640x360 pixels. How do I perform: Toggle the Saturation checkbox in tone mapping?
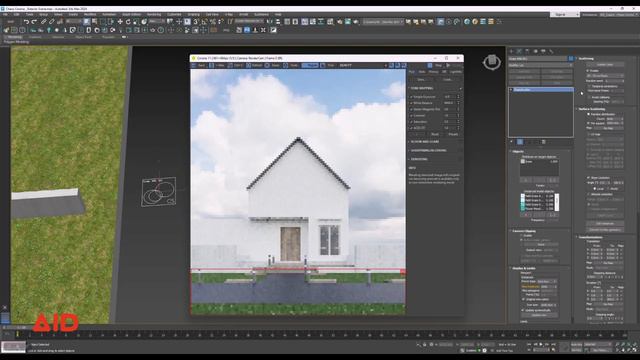tap(411, 122)
